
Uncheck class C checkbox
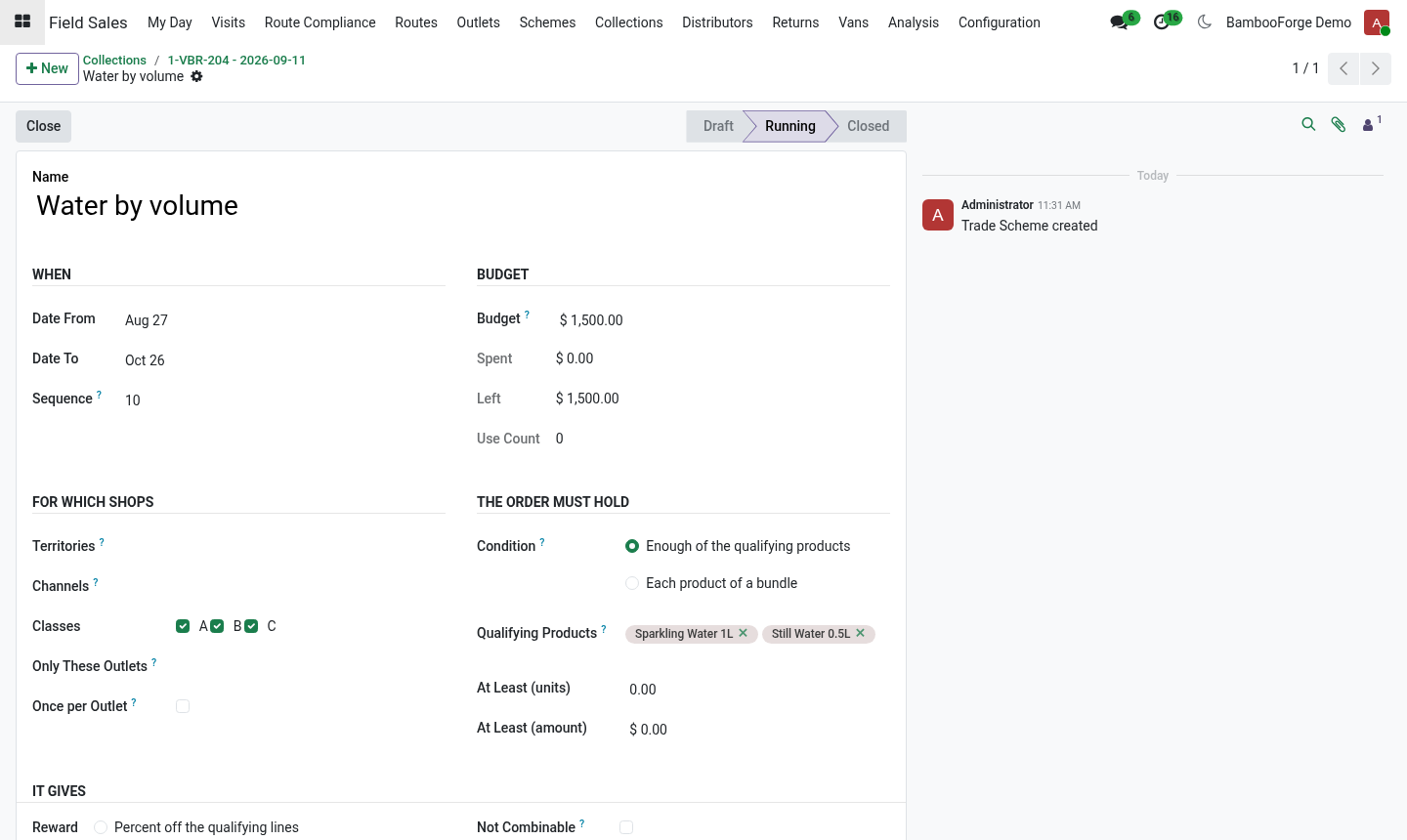tap(251, 626)
